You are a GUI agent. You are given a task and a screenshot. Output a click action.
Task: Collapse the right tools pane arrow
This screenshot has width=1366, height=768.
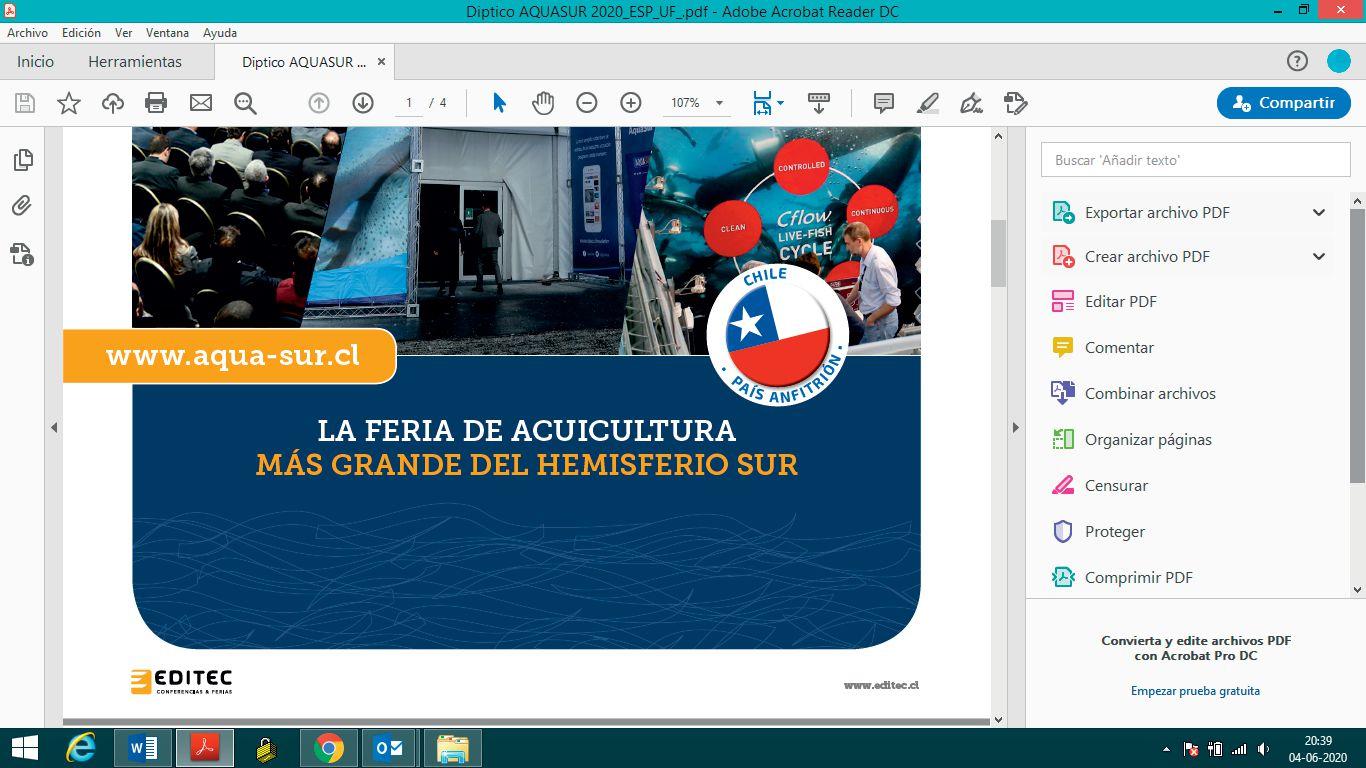coord(1015,427)
